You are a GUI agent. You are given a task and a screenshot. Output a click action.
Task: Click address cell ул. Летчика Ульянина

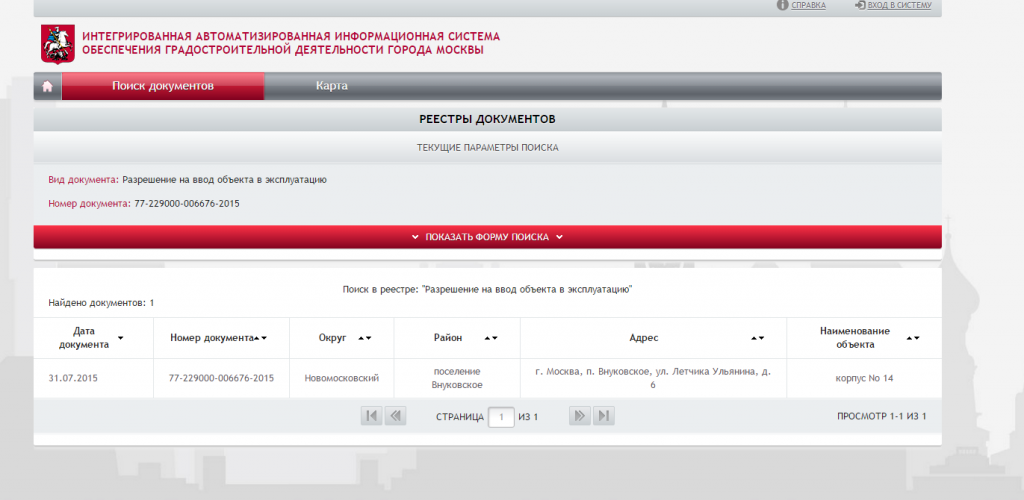pyautogui.click(x=653, y=378)
